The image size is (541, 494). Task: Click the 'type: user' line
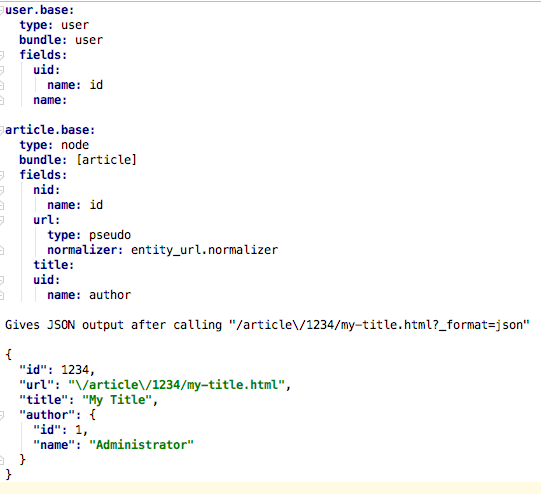(54, 25)
